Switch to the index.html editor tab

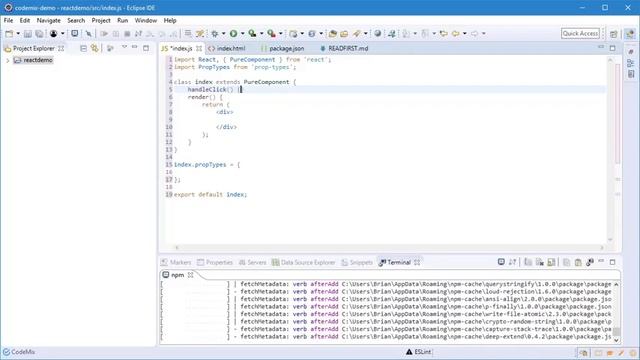(x=227, y=48)
